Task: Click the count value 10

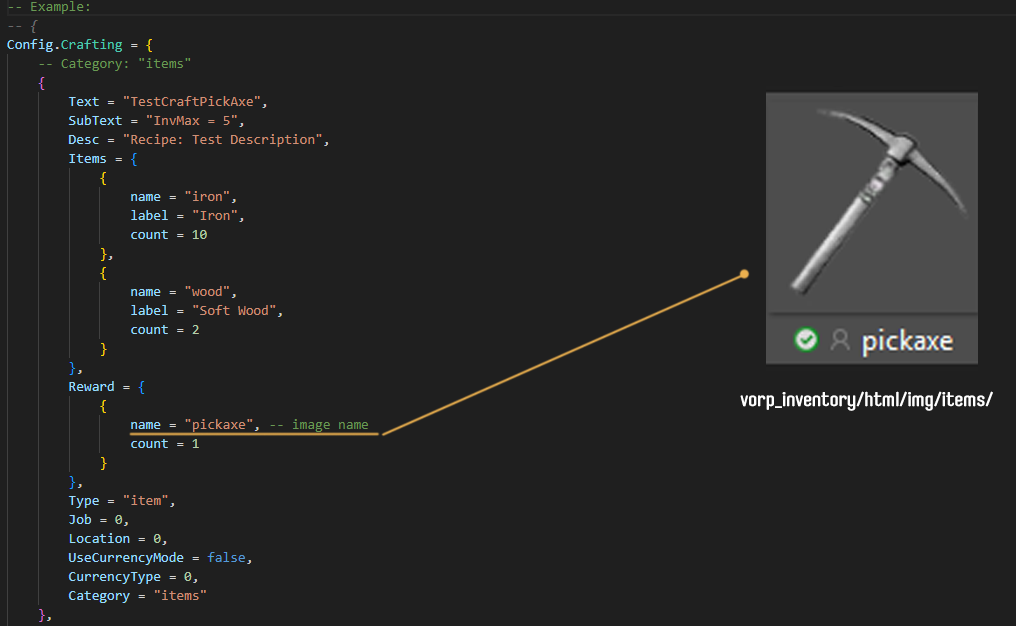Action: coord(199,235)
